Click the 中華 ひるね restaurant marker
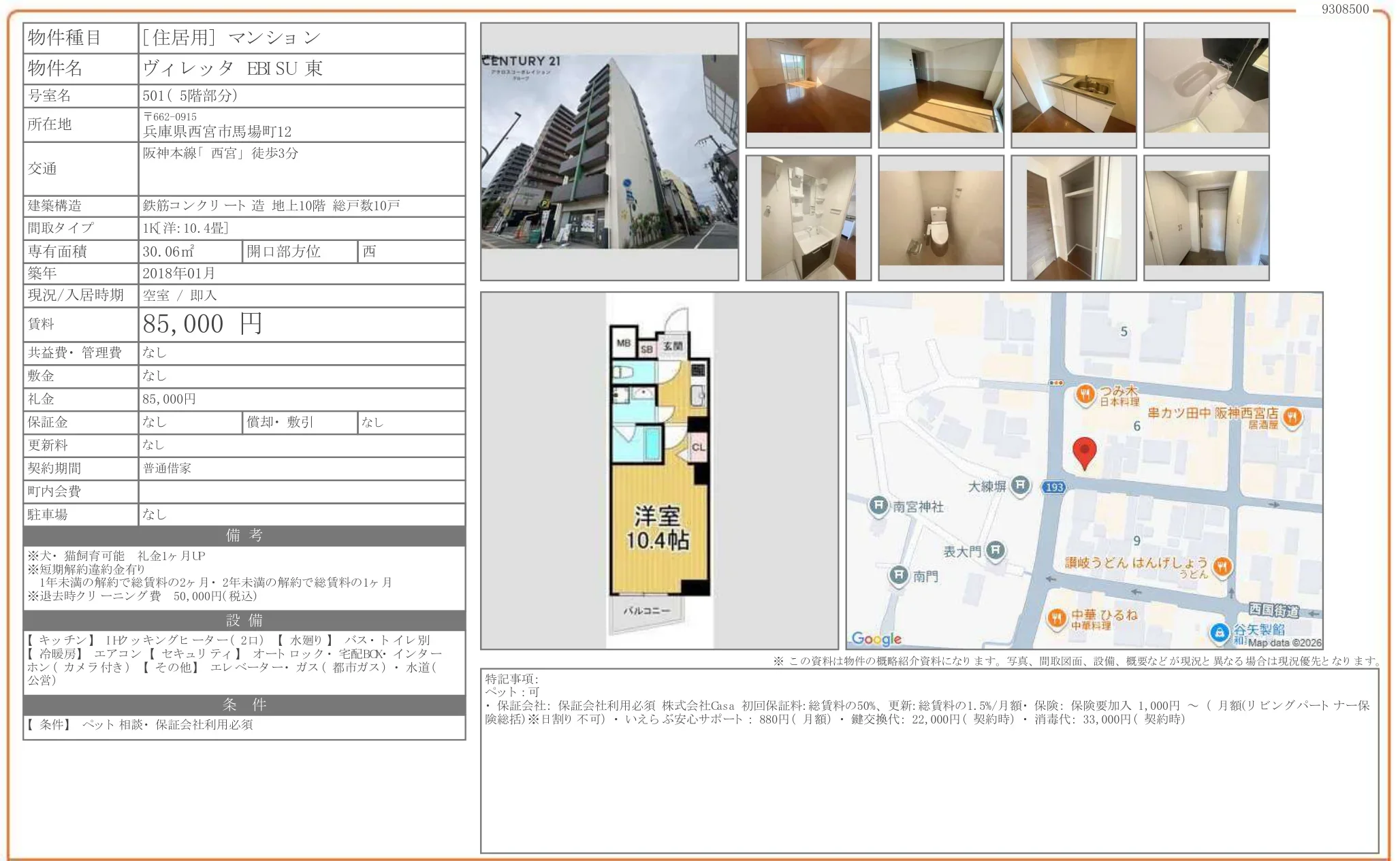This screenshot has height=861, width=1400. 1056,618
